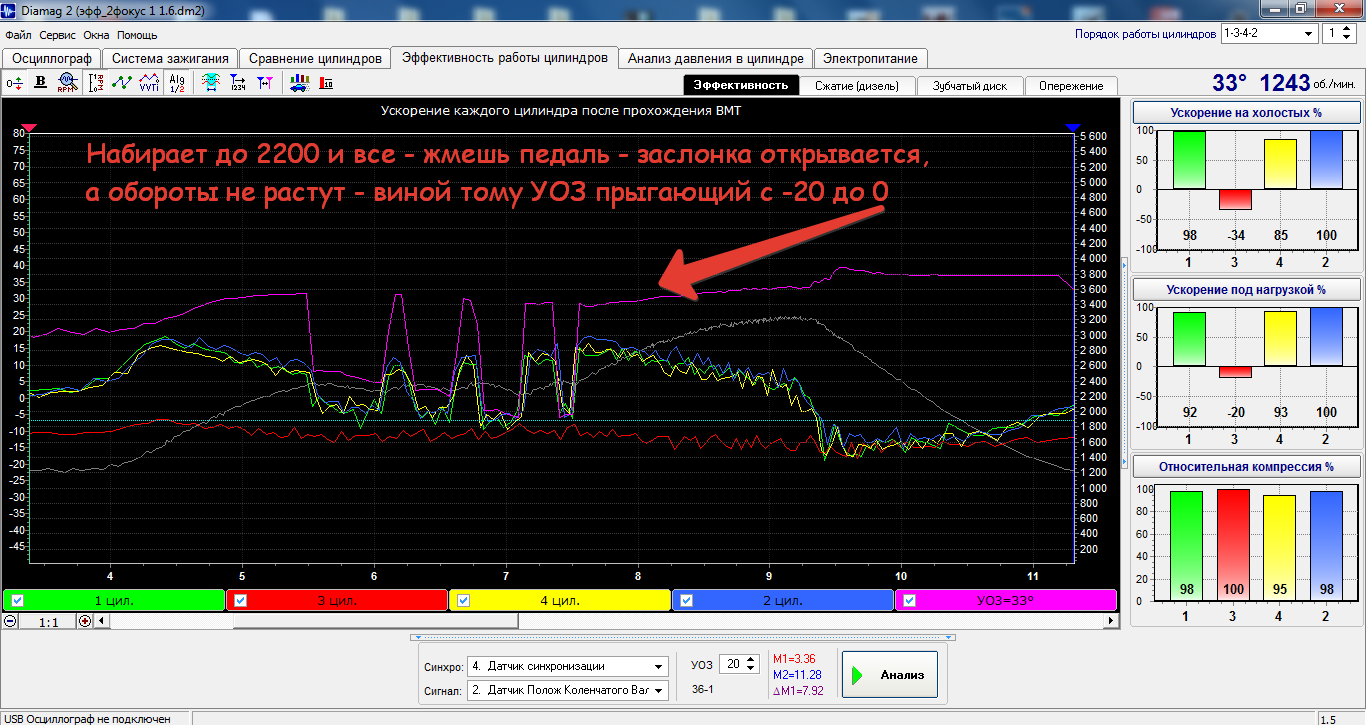This screenshot has width=1366, height=725.
Task: Click the 1:1 zoom reset button
Action: [47, 621]
